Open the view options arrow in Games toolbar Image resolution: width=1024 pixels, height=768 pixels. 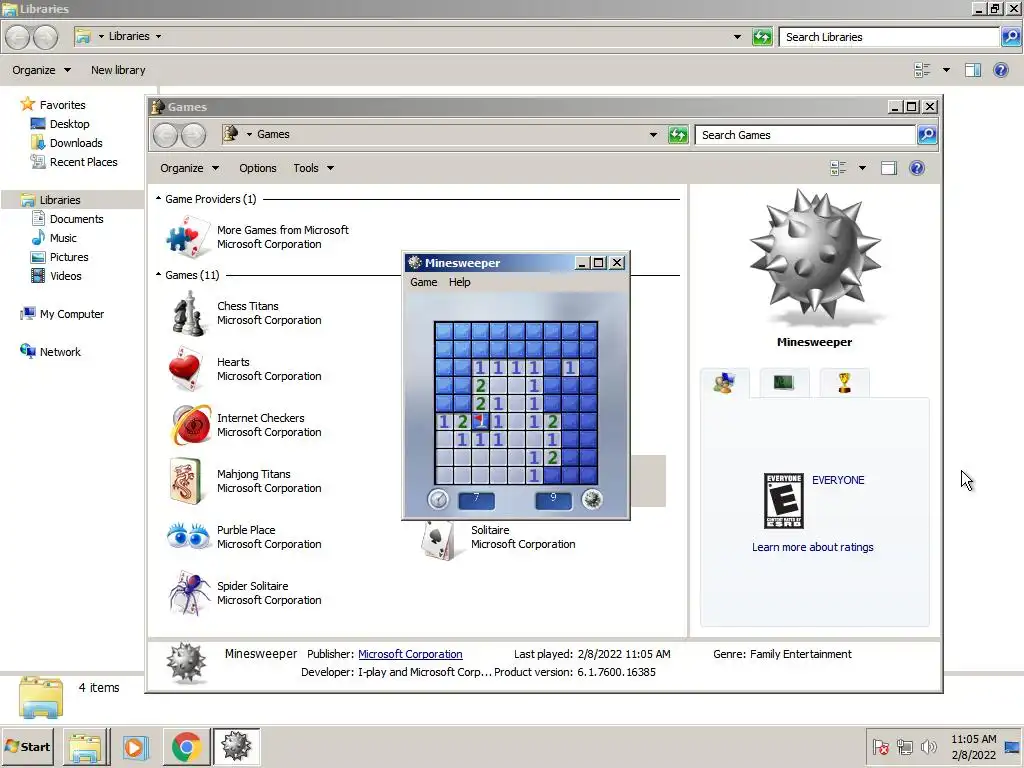(862, 168)
